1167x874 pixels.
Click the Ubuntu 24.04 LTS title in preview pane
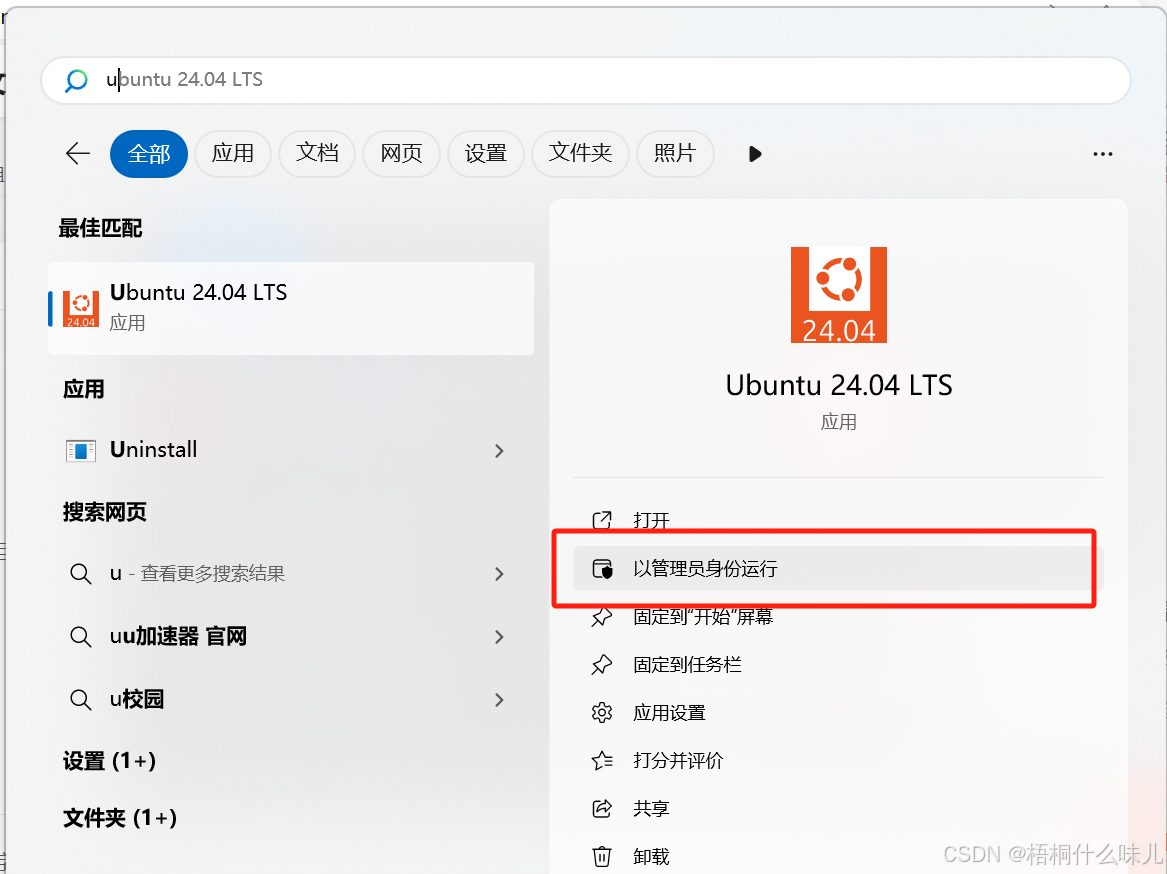[x=839, y=386]
